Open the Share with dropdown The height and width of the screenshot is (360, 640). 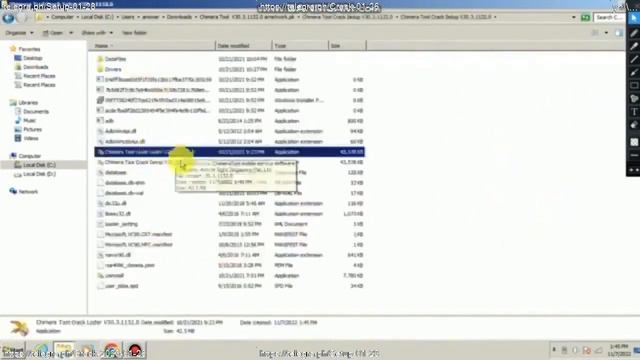pyautogui.click(x=97, y=33)
